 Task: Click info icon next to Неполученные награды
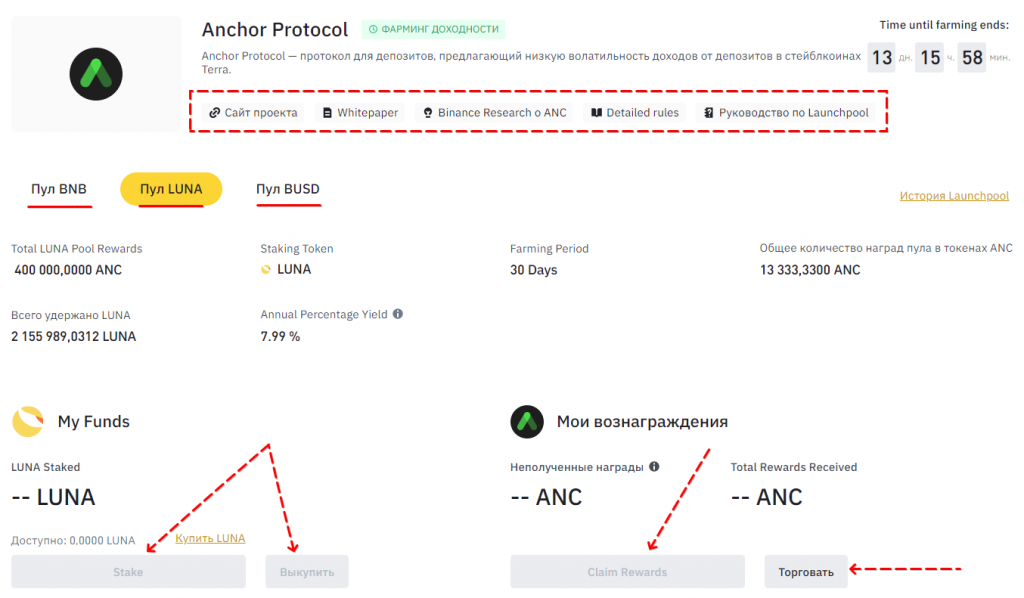coord(654,467)
